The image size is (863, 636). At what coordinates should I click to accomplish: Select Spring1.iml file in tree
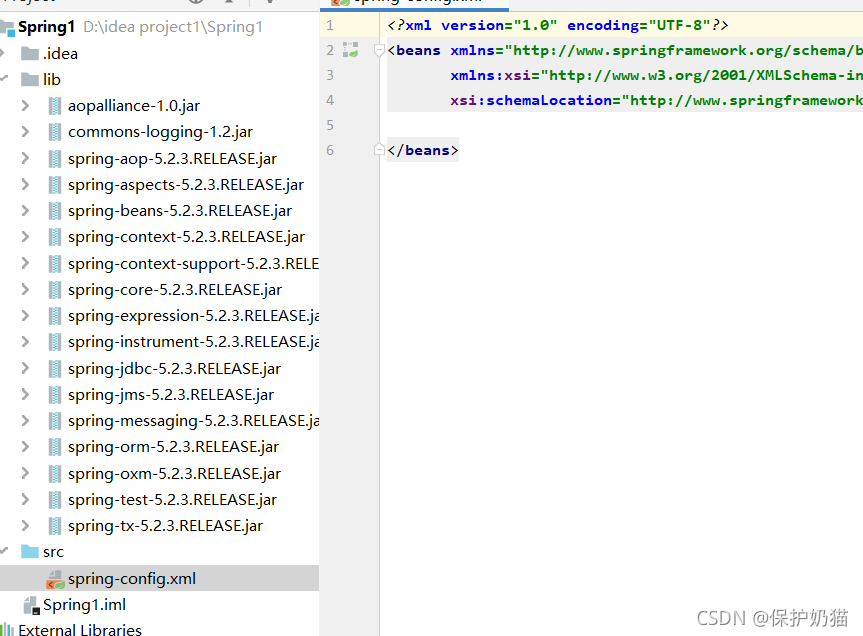point(84,605)
